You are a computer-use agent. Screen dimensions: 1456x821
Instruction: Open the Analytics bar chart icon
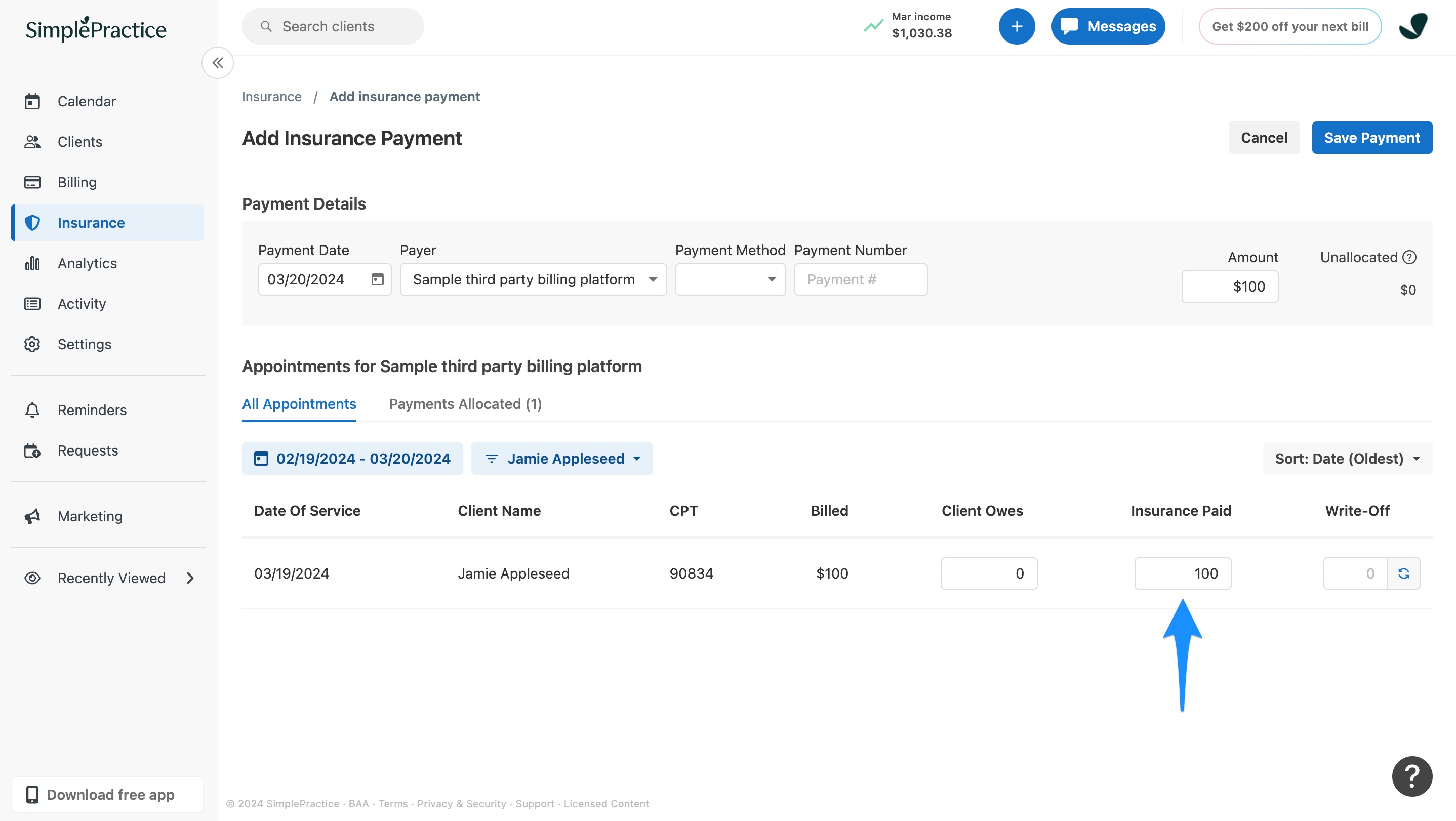point(32,263)
